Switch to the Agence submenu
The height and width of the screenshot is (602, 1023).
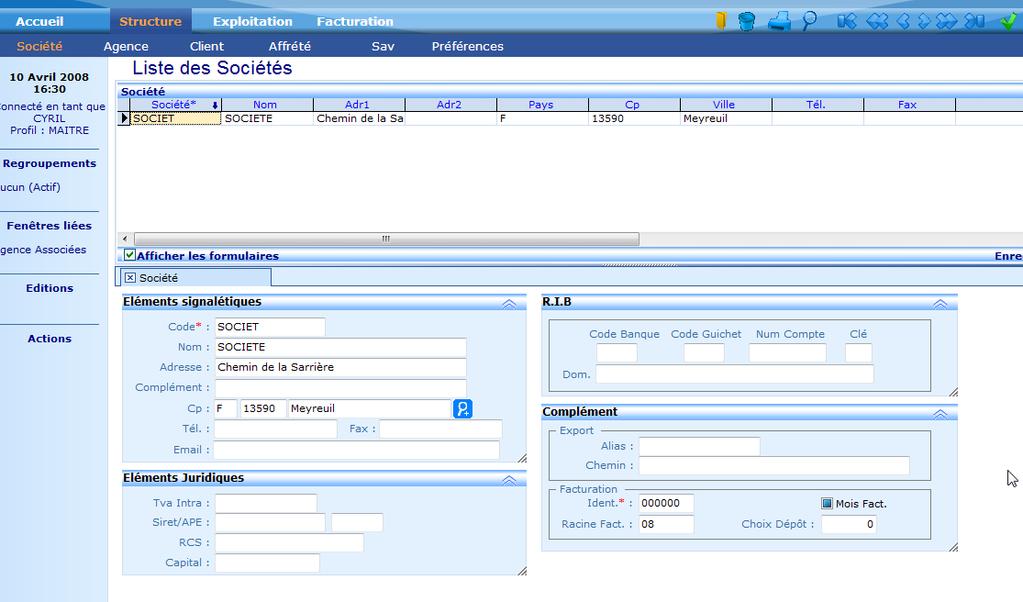(126, 46)
